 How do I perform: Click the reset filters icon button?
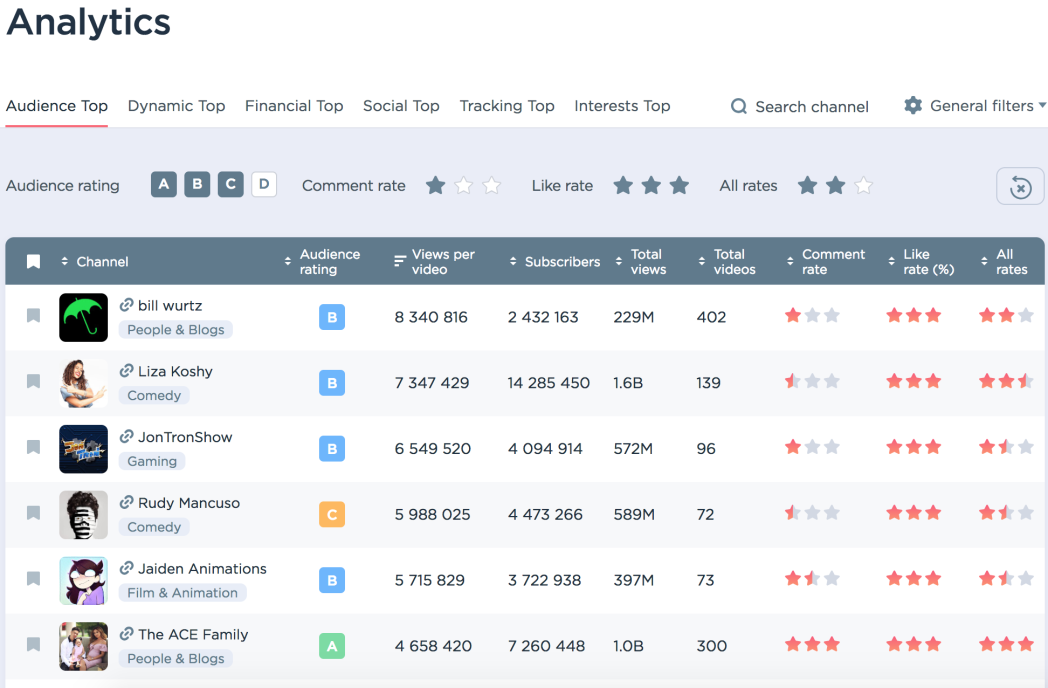coord(1020,186)
